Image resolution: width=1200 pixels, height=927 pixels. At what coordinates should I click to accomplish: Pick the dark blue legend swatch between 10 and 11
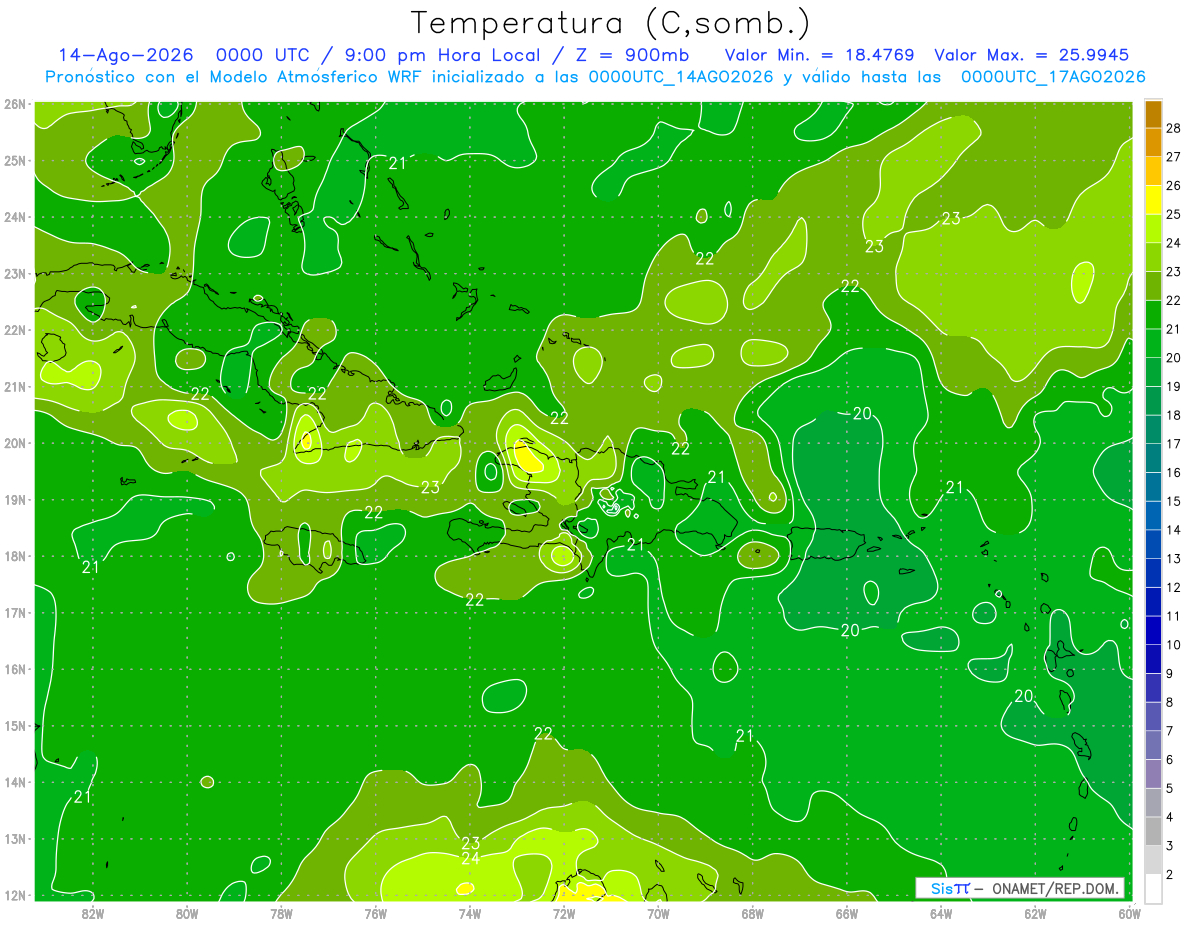pos(1153,630)
